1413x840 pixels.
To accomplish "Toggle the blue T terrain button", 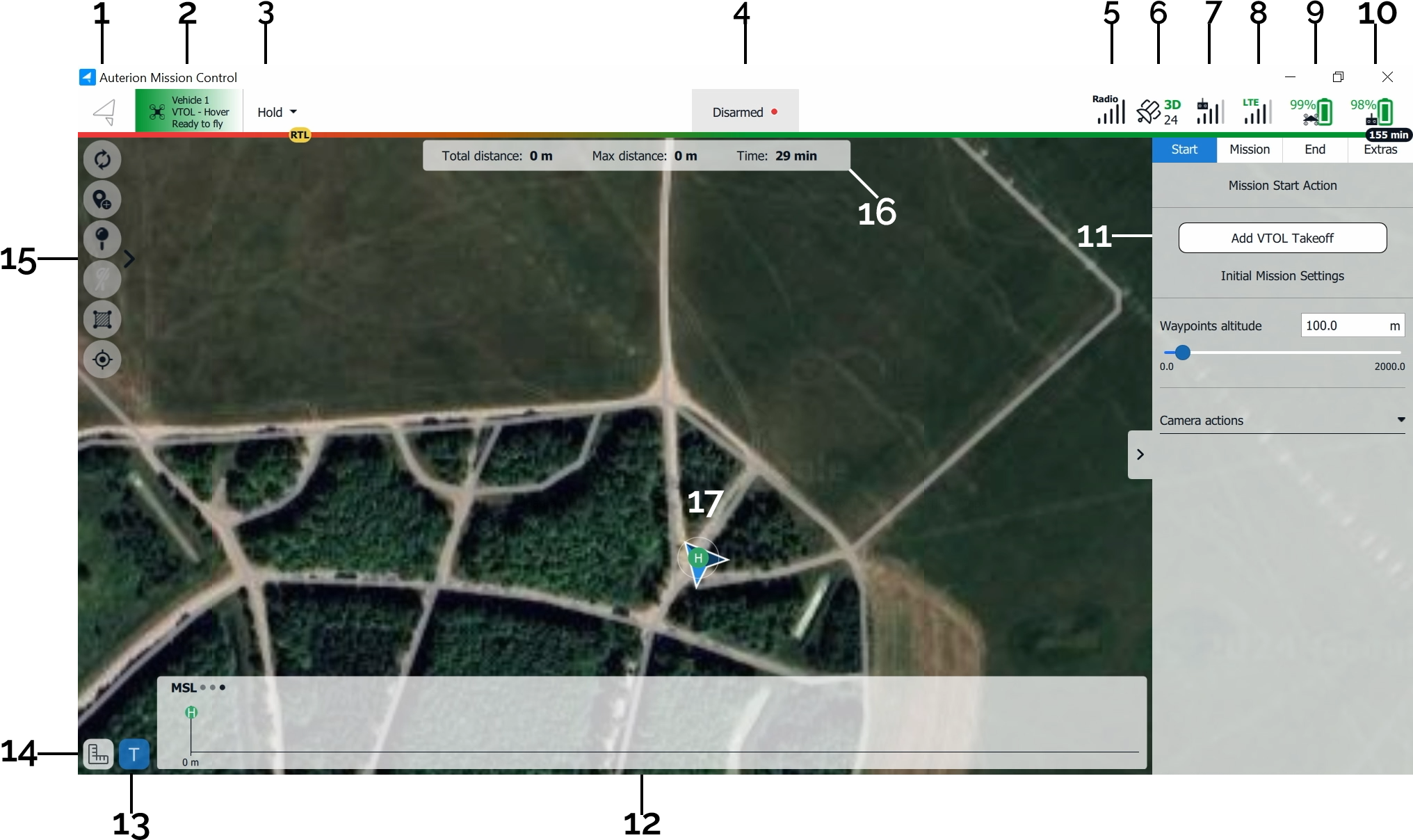I will coord(134,754).
